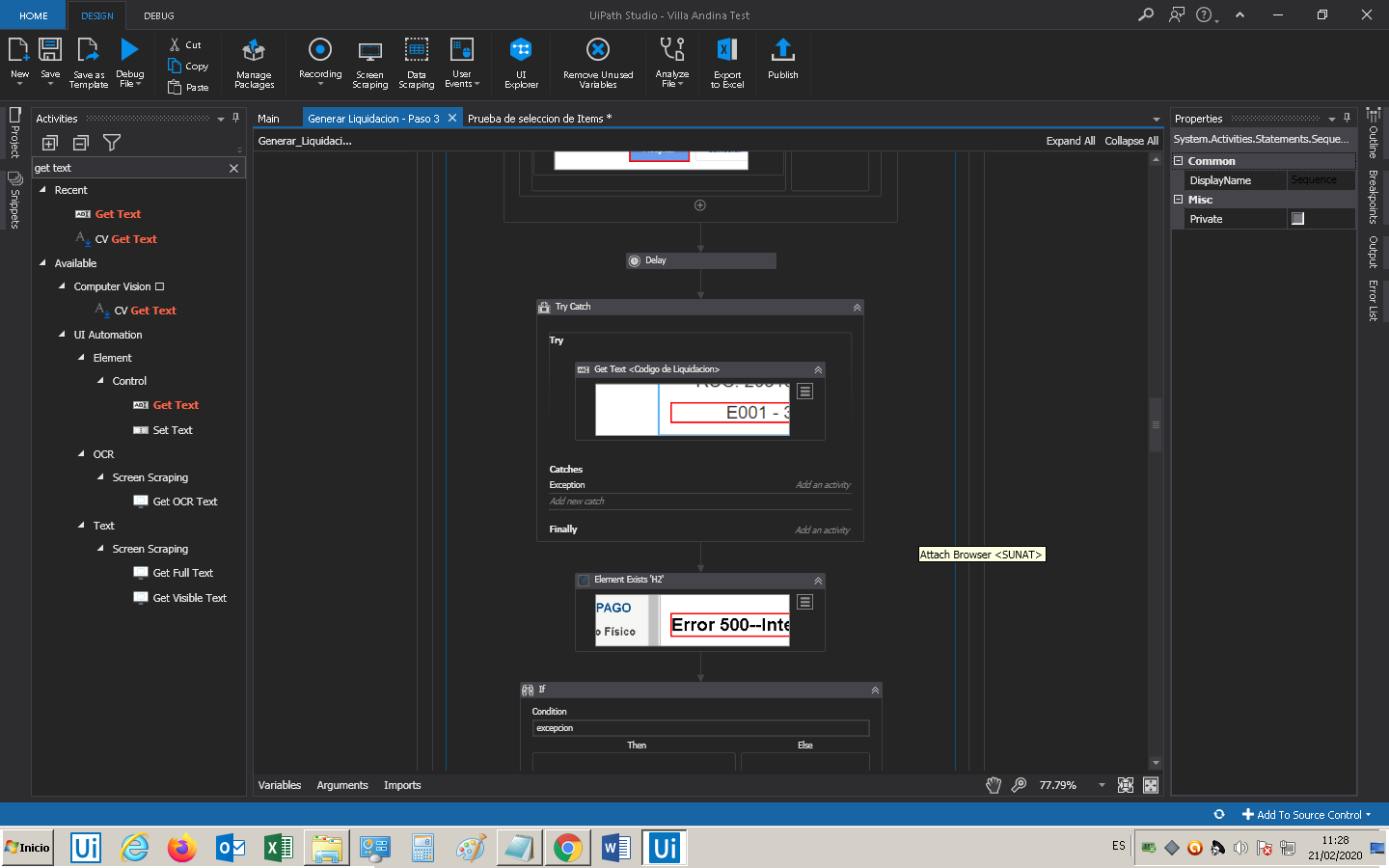Open the Main workflow tab
Viewport: 1389px width, 868px height.
pos(268,119)
